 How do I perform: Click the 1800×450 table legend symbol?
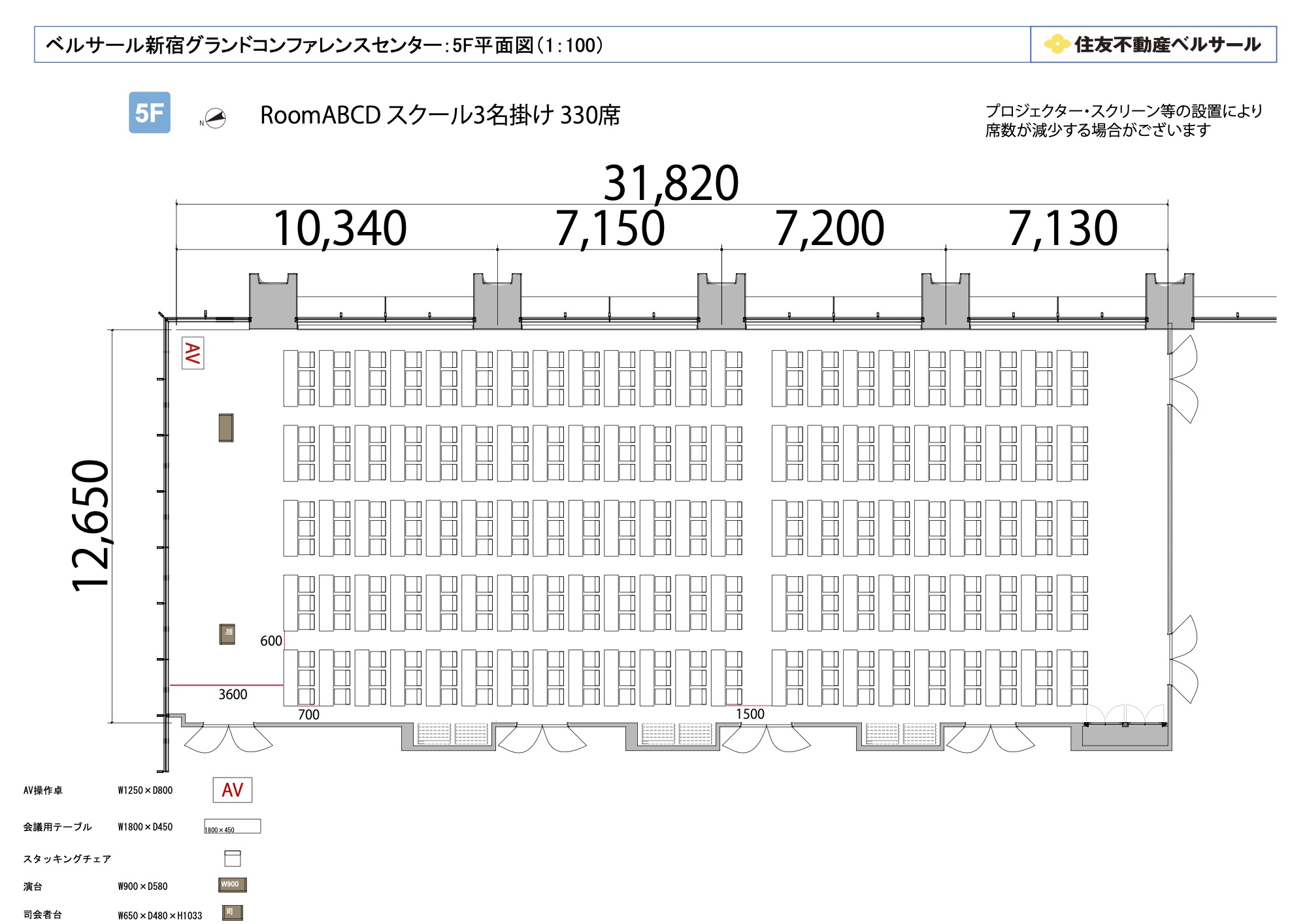(233, 826)
